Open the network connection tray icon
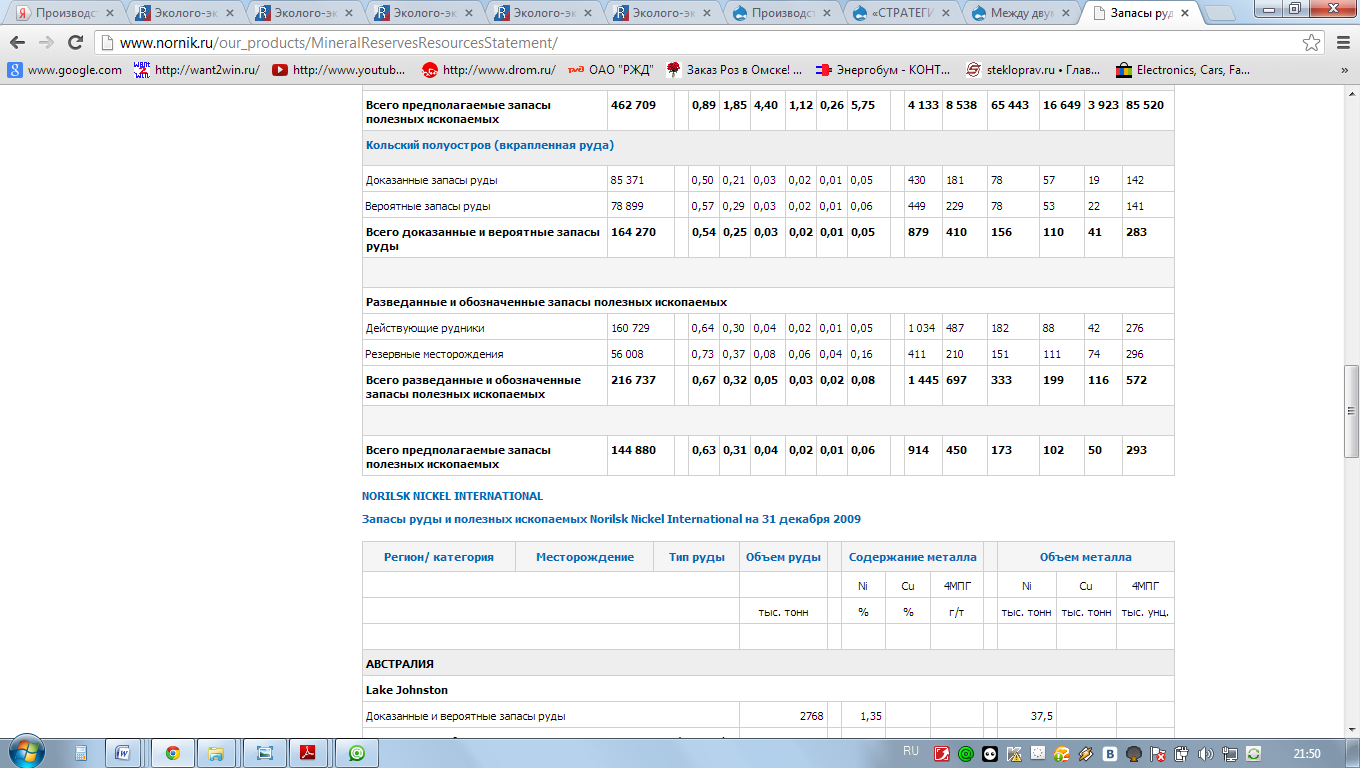 tap(1230, 753)
